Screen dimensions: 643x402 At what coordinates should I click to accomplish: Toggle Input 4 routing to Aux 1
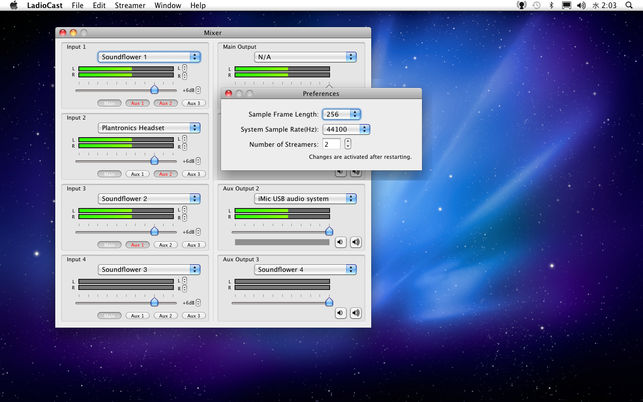(137, 316)
